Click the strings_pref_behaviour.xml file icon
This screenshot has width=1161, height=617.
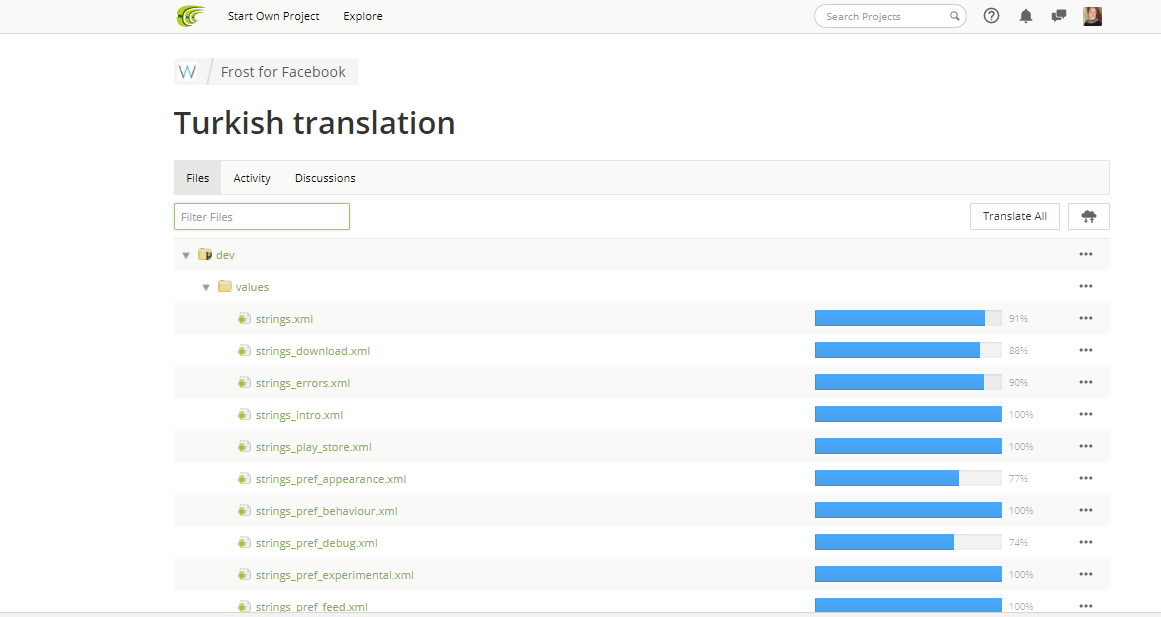244,510
